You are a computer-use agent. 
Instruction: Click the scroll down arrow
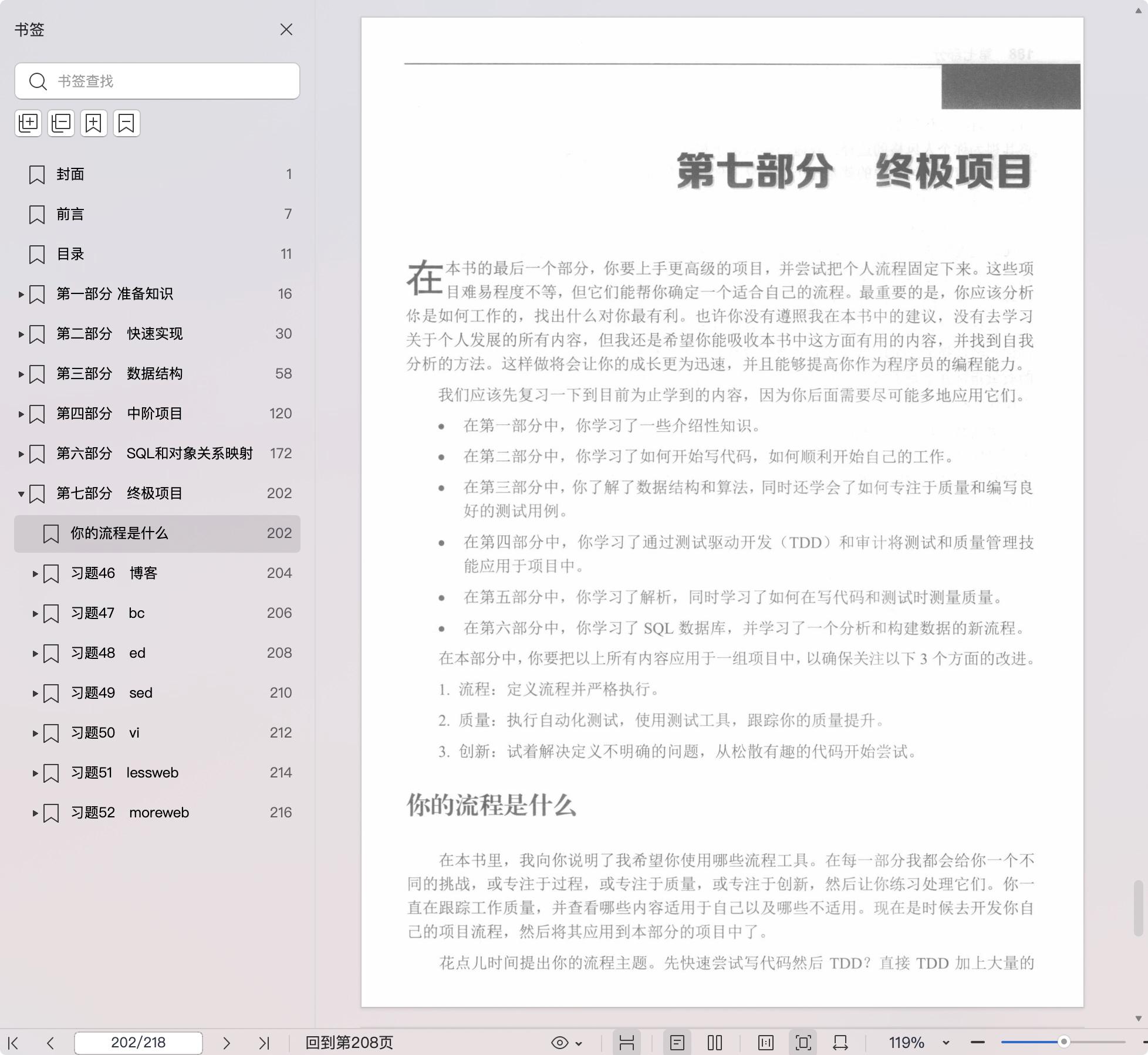pyautogui.click(x=1139, y=1019)
